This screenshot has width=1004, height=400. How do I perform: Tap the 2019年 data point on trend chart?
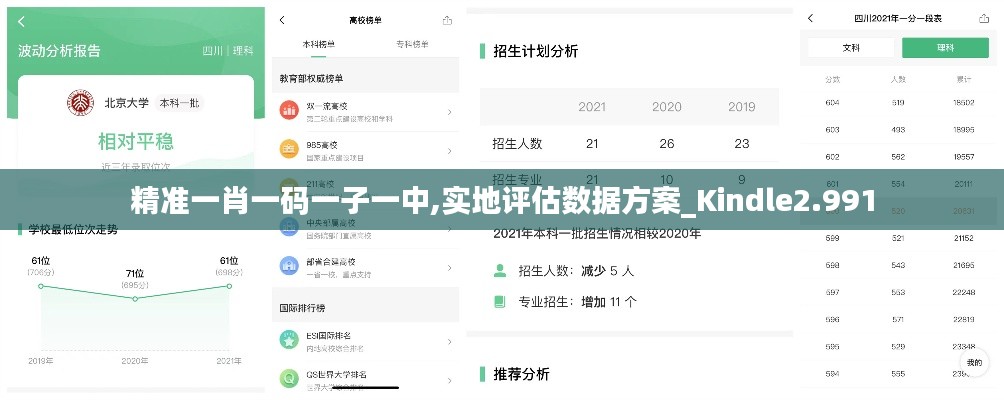point(41,286)
